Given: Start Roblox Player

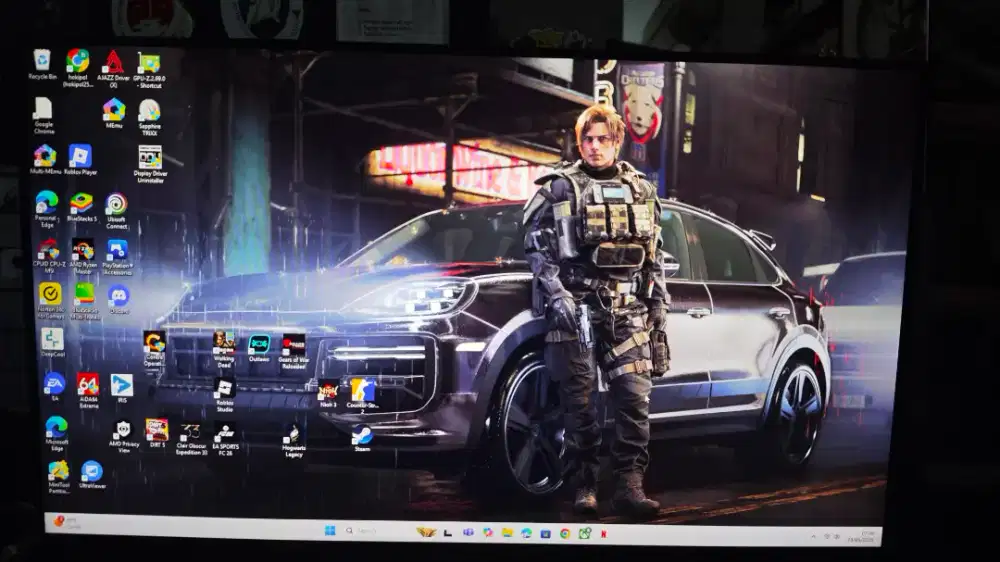Looking at the screenshot, I should pyautogui.click(x=80, y=159).
